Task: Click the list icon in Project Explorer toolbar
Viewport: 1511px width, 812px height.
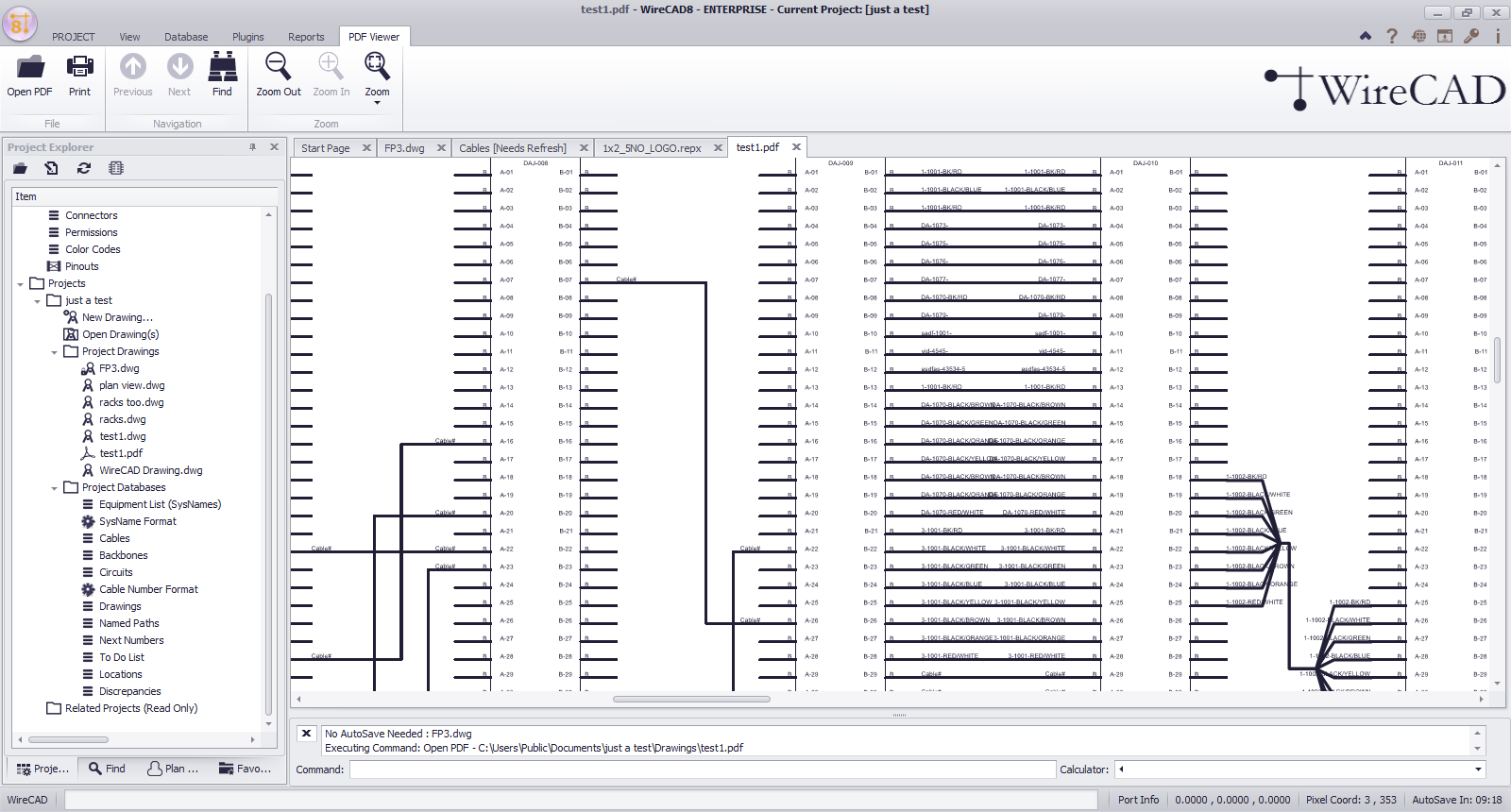Action: 116,168
